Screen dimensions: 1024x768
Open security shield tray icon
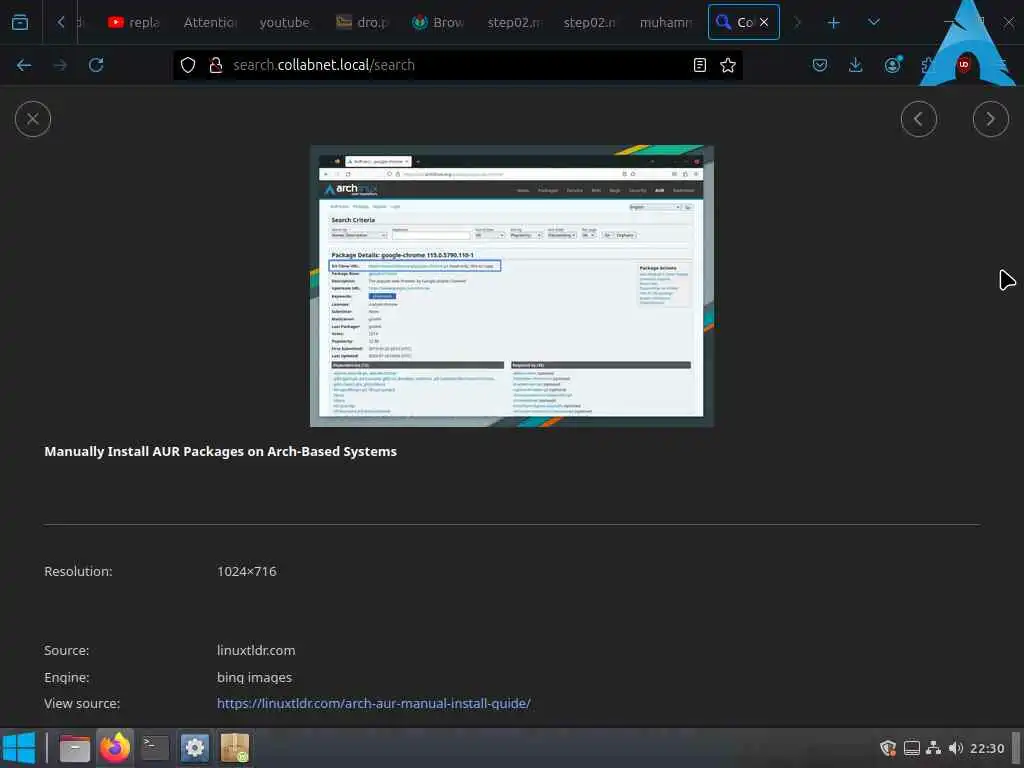coord(888,748)
